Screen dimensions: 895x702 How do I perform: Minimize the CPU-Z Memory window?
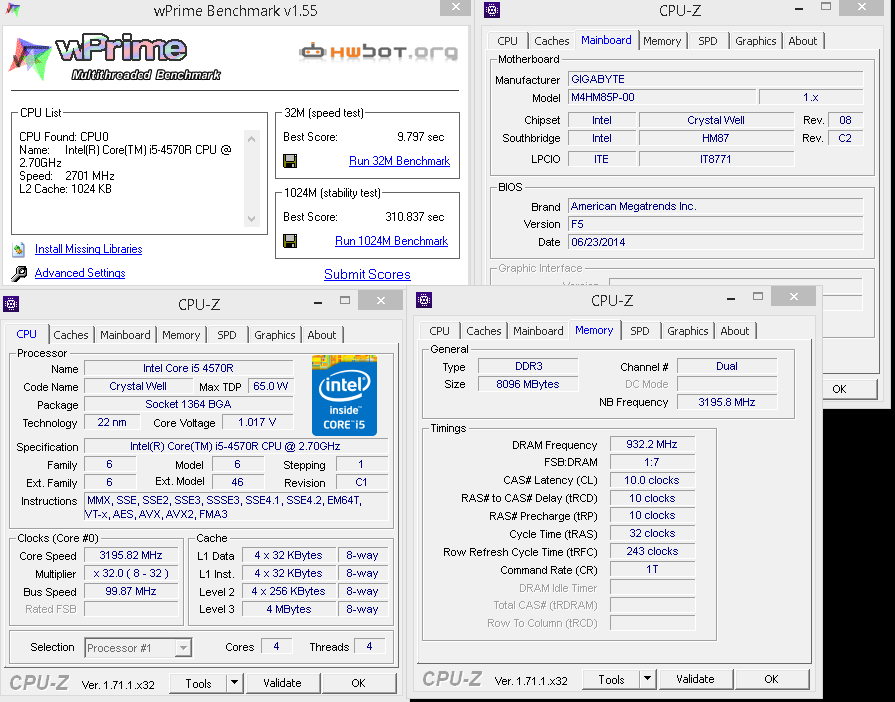(731, 298)
